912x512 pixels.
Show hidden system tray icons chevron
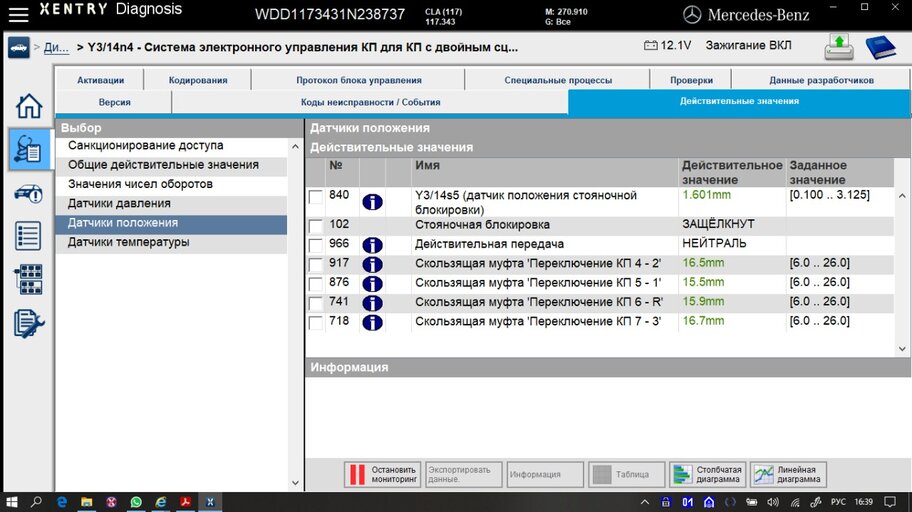tap(644, 502)
